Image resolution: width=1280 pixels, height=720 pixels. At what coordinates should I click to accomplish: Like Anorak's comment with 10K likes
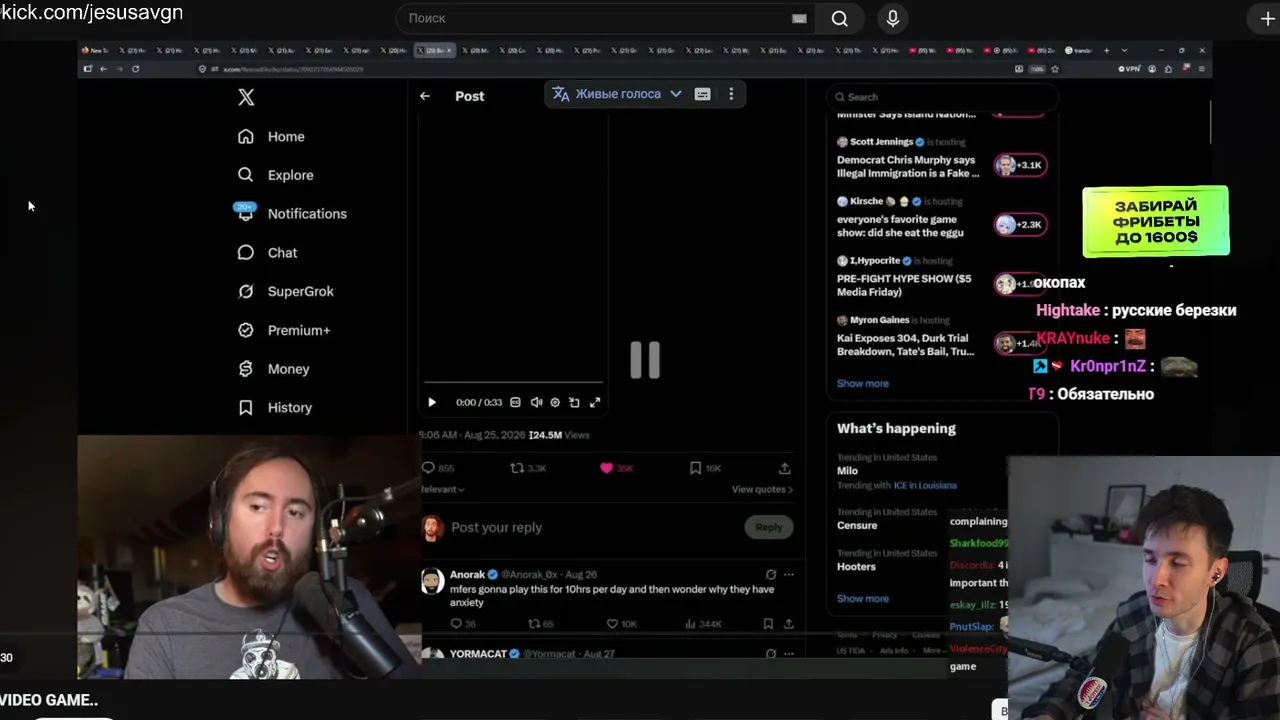pyautogui.click(x=622, y=624)
